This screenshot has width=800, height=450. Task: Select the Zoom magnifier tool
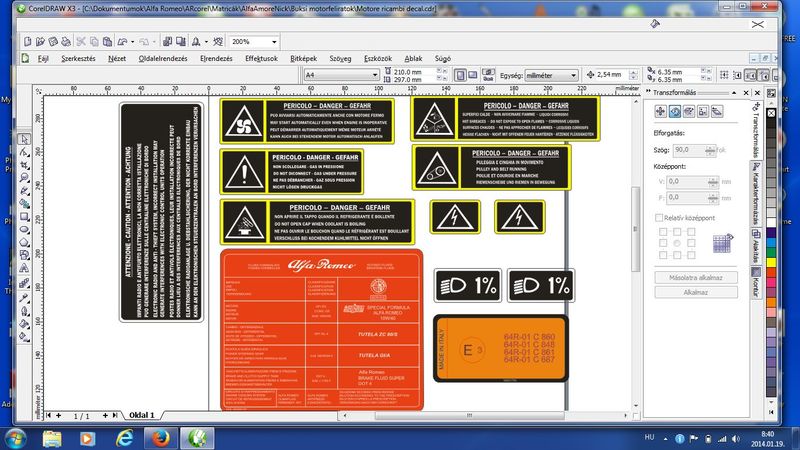tap(24, 178)
